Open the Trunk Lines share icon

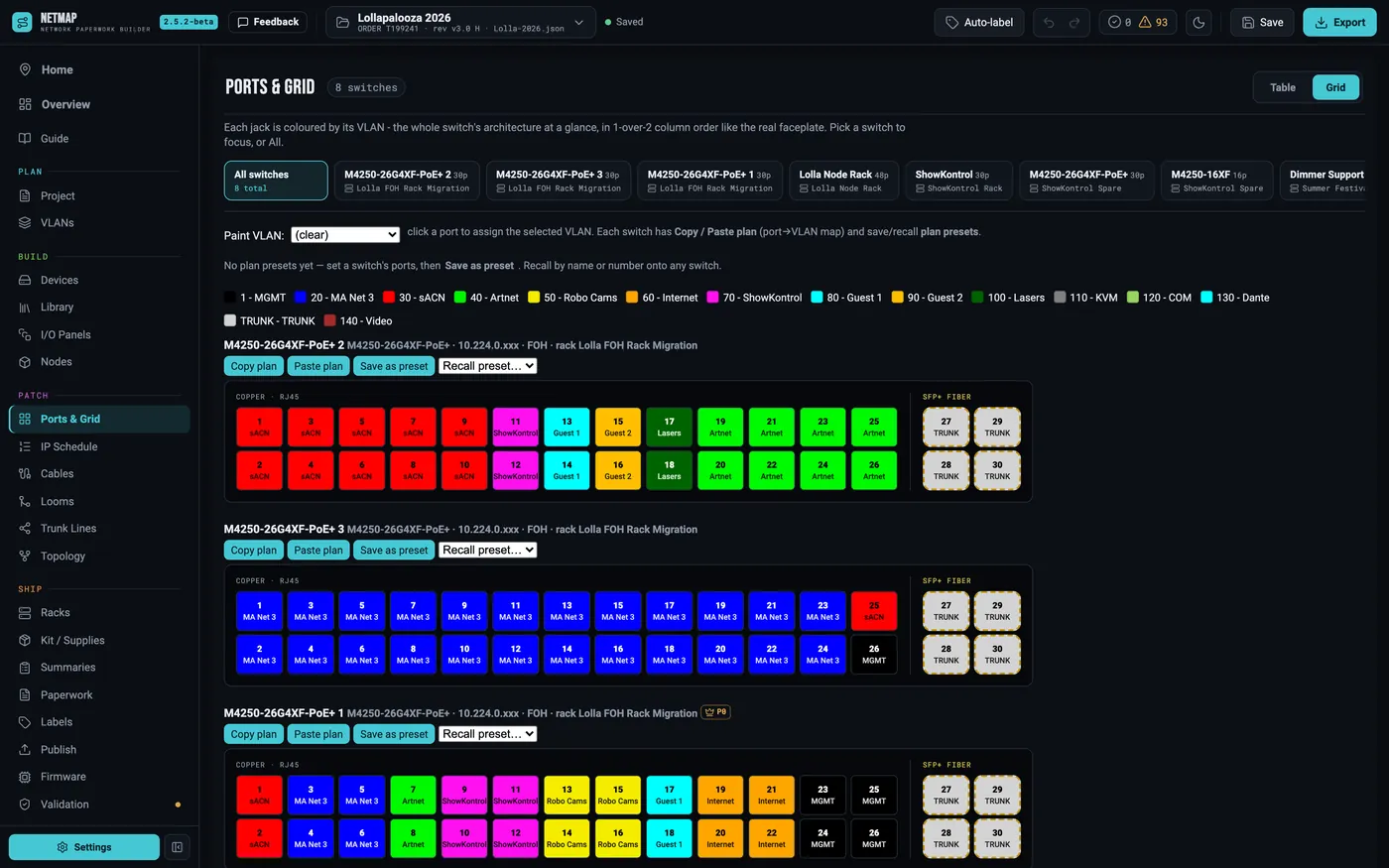pyautogui.click(x=25, y=529)
